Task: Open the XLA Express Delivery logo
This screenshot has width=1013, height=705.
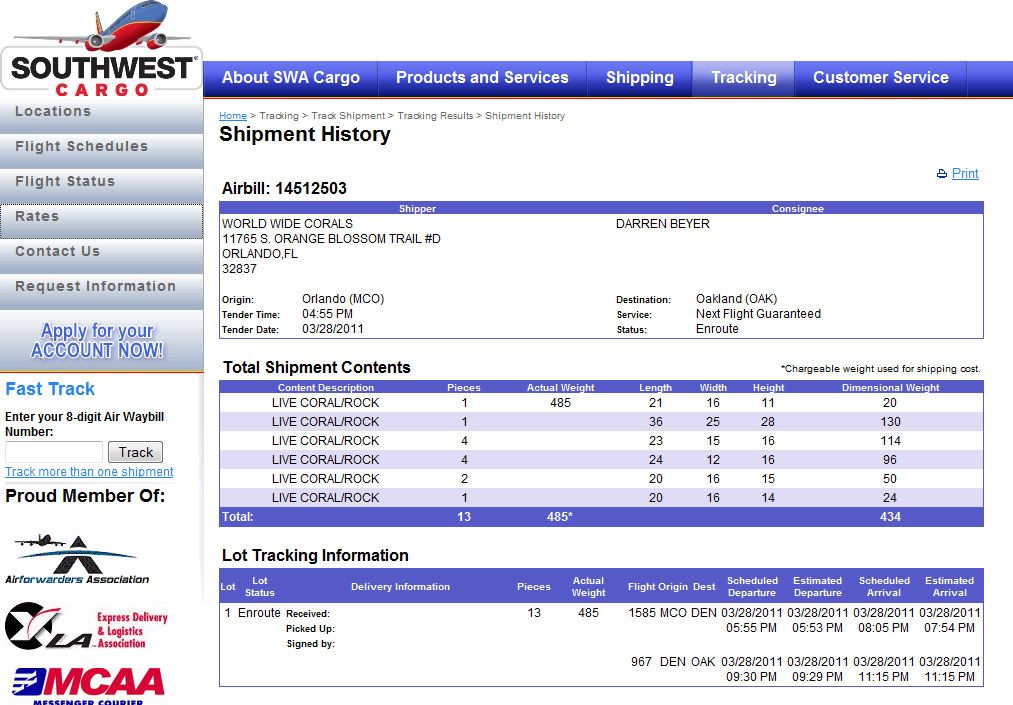Action: (x=86, y=626)
